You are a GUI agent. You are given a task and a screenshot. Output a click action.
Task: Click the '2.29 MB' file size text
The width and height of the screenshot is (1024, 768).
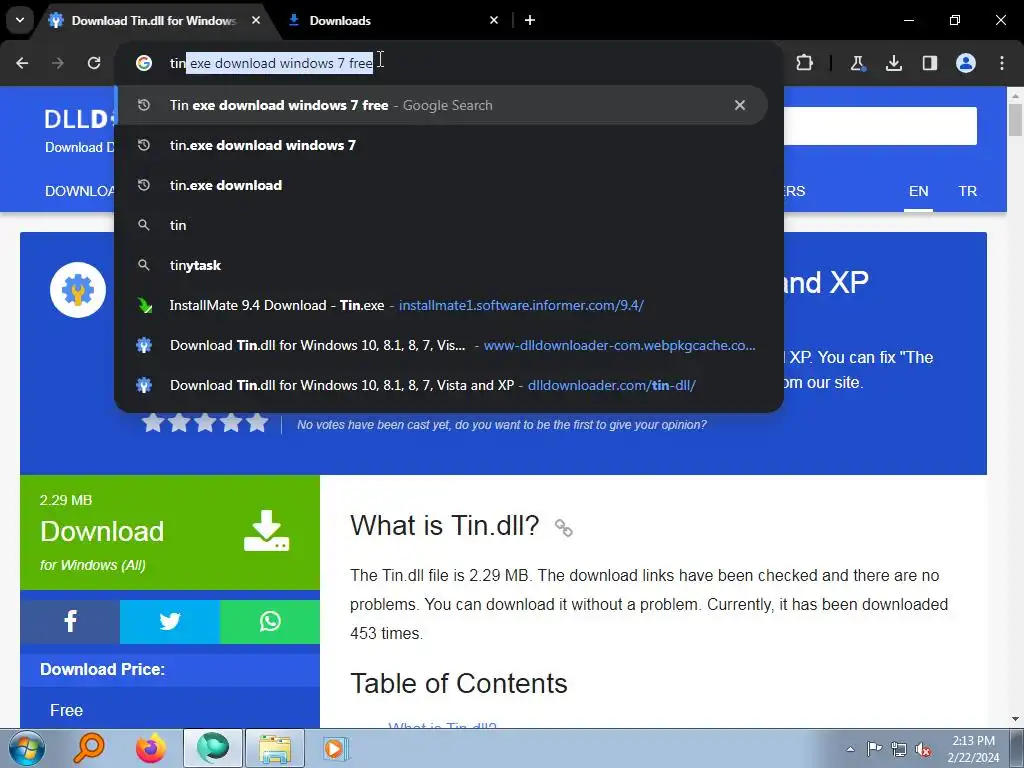[x=66, y=500]
